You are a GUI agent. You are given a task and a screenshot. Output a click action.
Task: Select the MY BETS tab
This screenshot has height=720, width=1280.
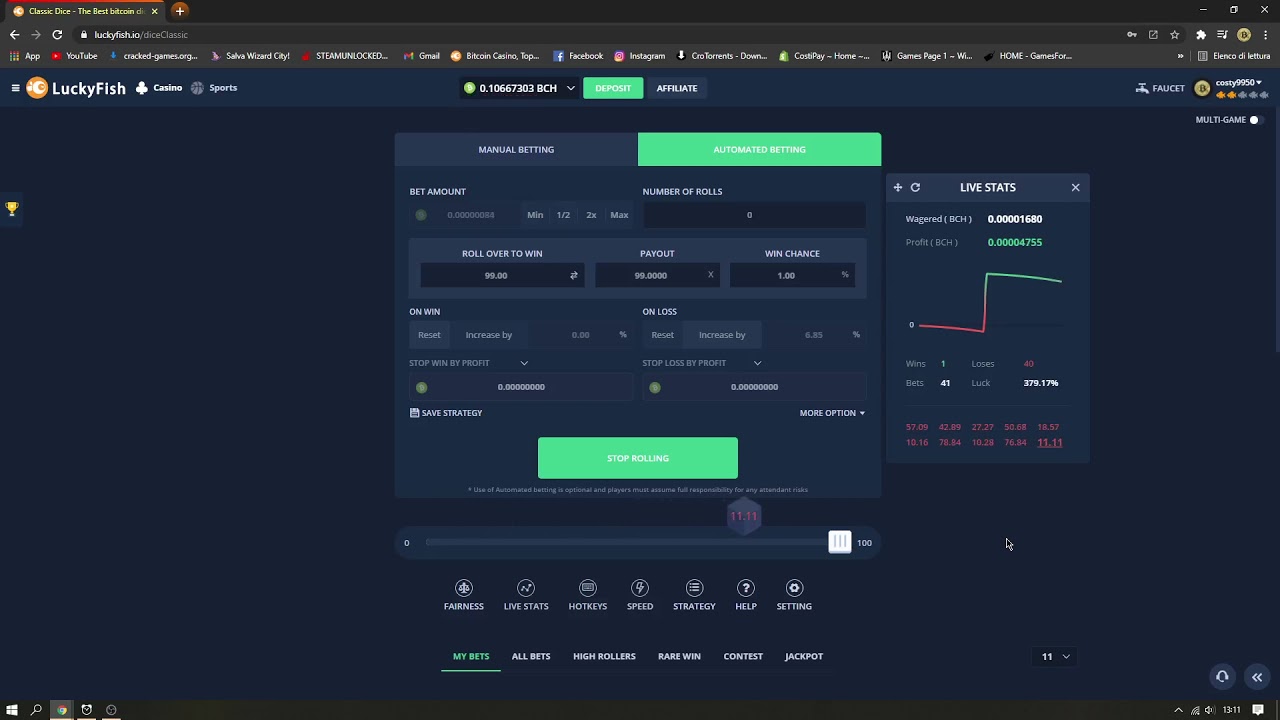click(x=471, y=657)
